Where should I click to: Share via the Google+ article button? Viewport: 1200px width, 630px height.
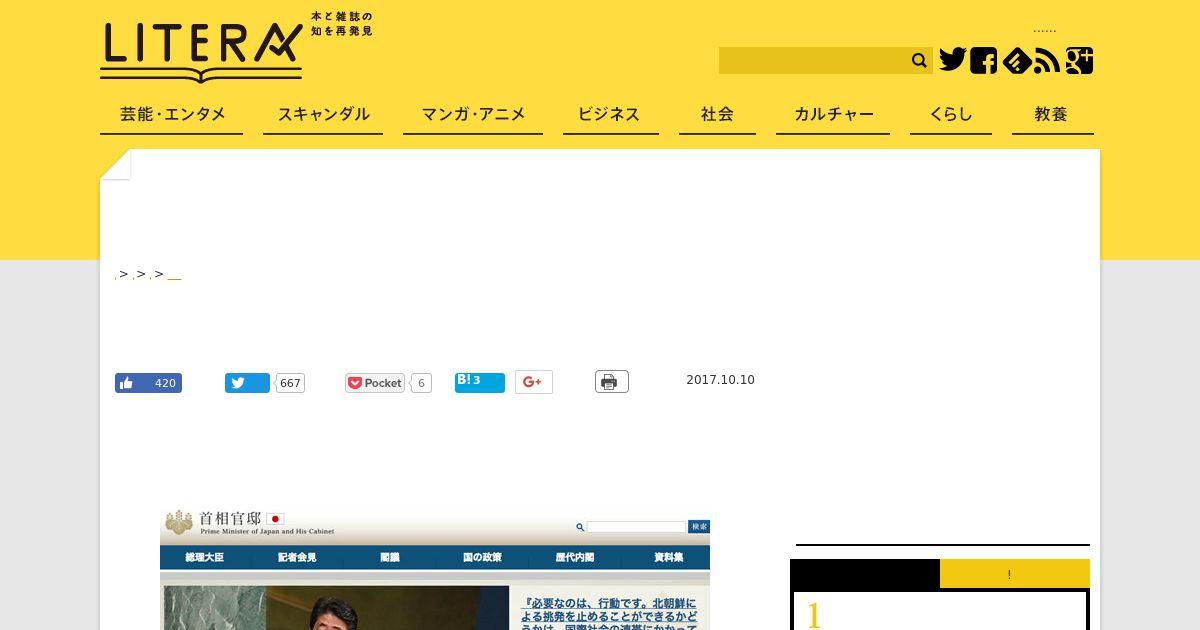[534, 382]
